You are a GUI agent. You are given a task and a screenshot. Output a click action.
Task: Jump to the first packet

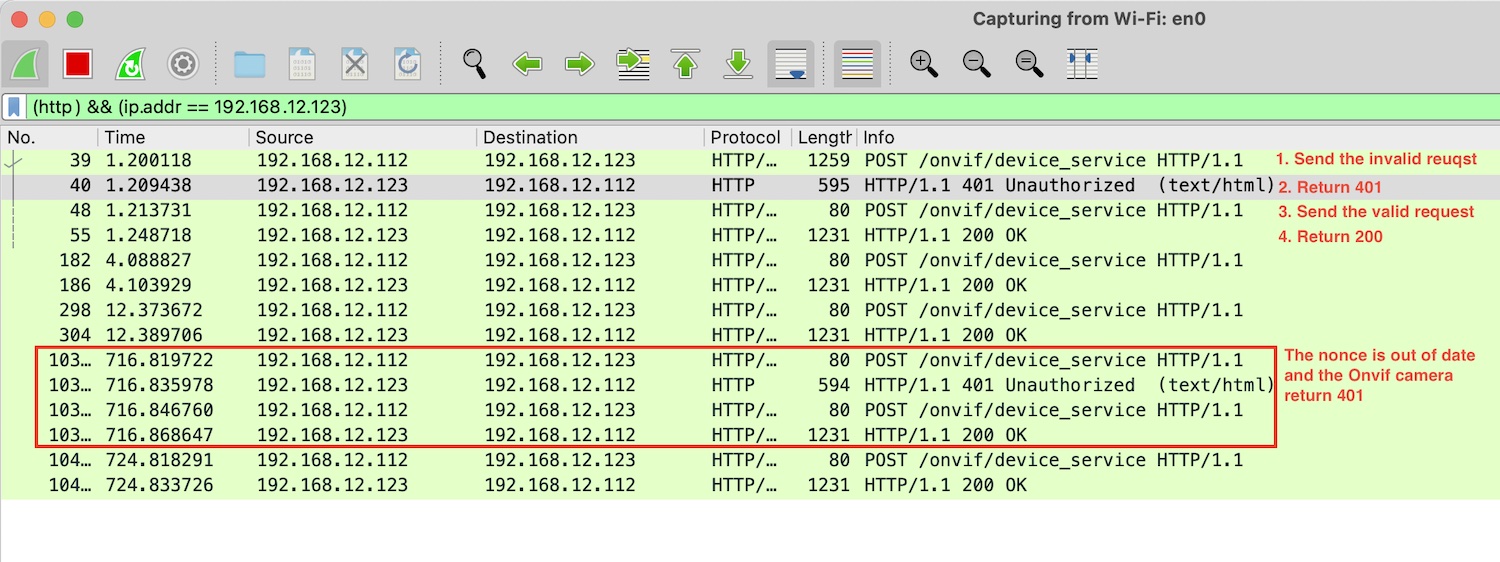(685, 65)
